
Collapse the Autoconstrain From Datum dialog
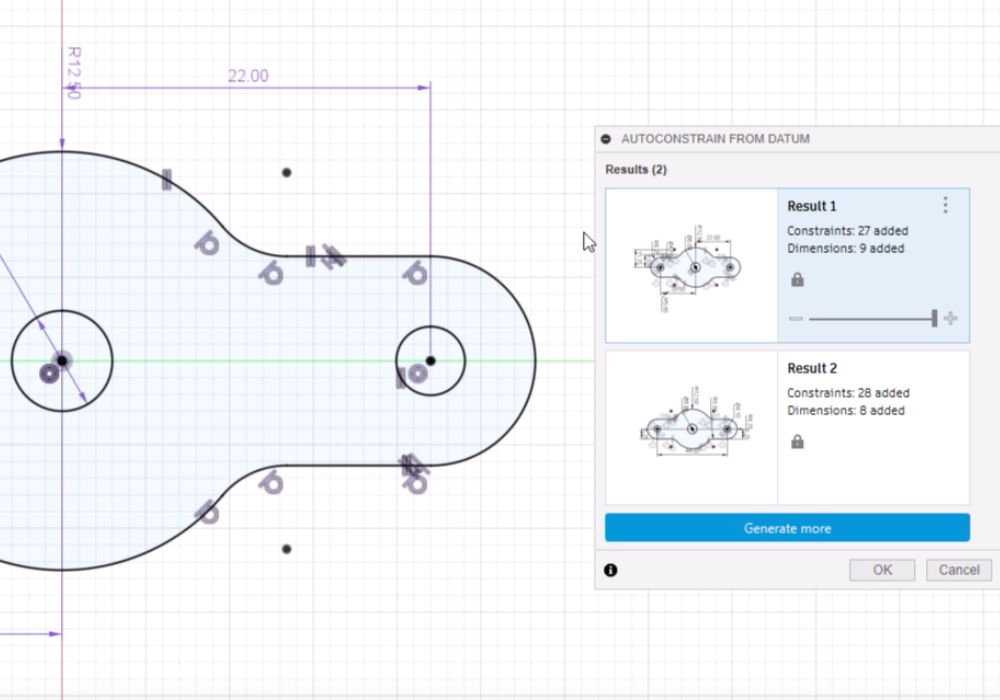point(606,139)
